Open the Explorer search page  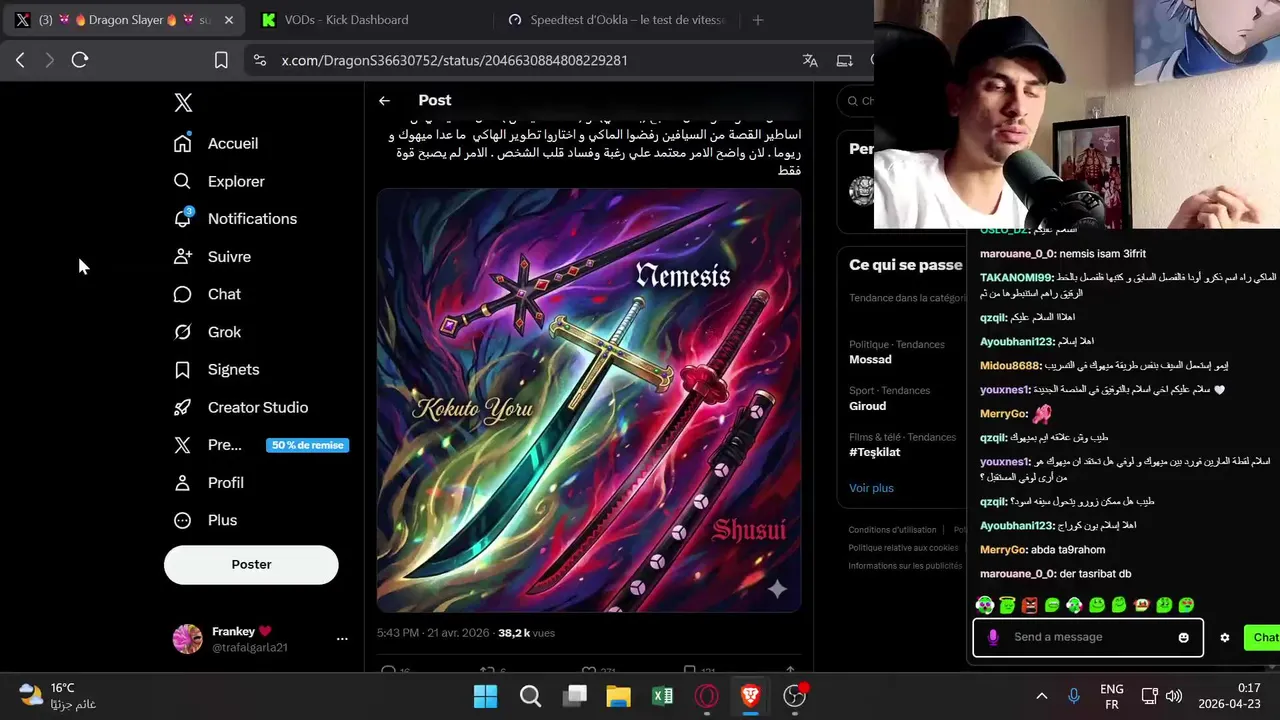click(x=219, y=181)
